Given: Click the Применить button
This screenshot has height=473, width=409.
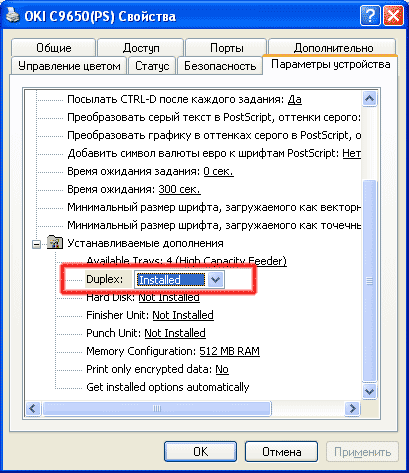Looking at the screenshot, I should pos(362,452).
